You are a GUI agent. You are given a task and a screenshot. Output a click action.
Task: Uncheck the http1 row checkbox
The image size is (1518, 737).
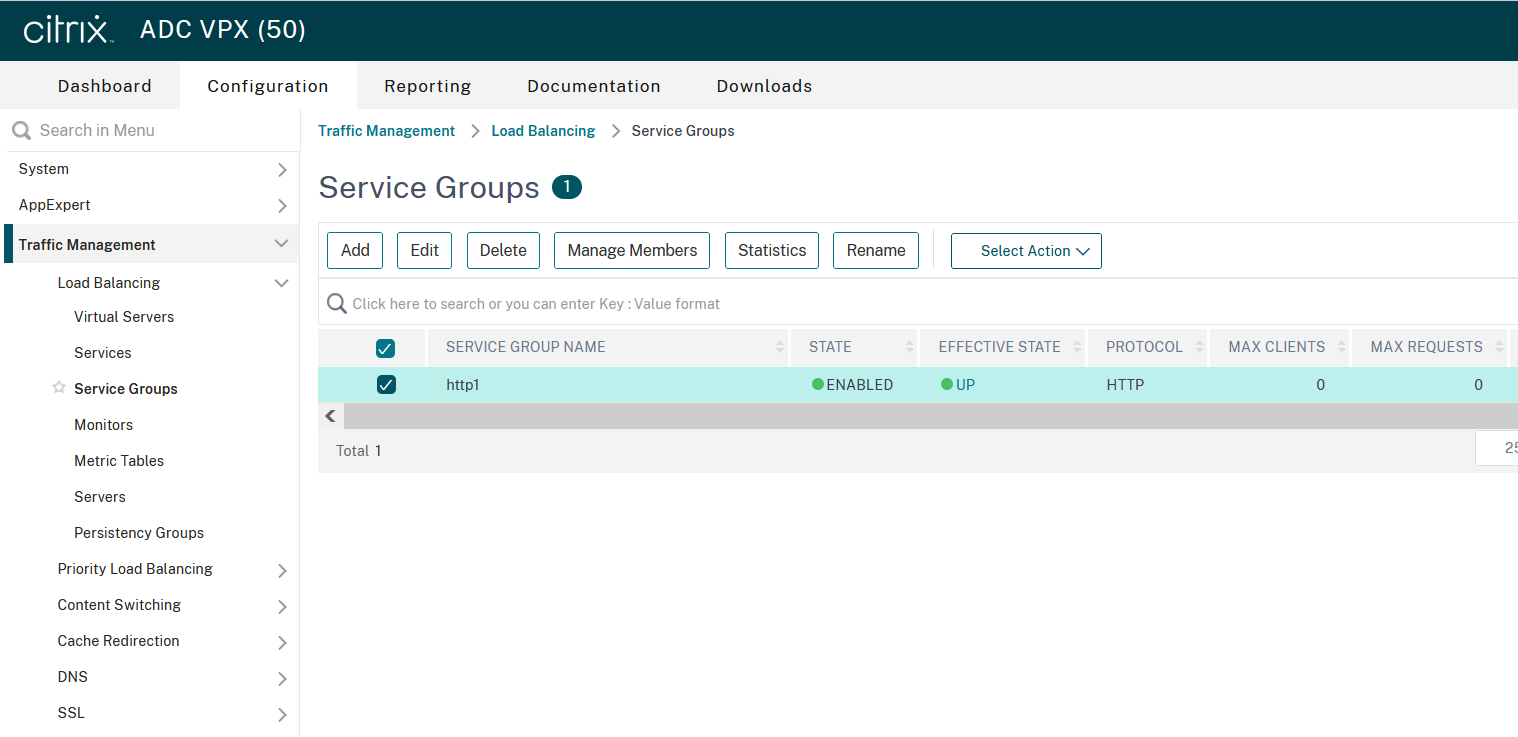point(386,384)
